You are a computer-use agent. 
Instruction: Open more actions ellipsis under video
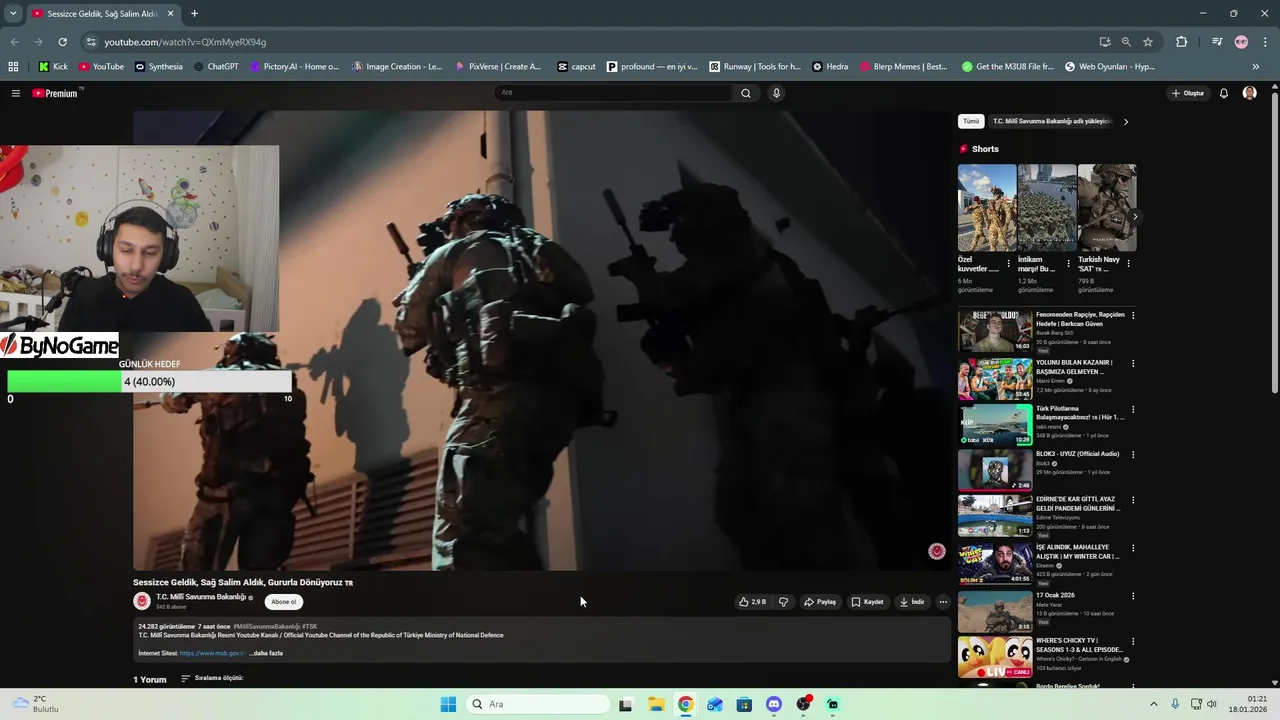(943, 602)
